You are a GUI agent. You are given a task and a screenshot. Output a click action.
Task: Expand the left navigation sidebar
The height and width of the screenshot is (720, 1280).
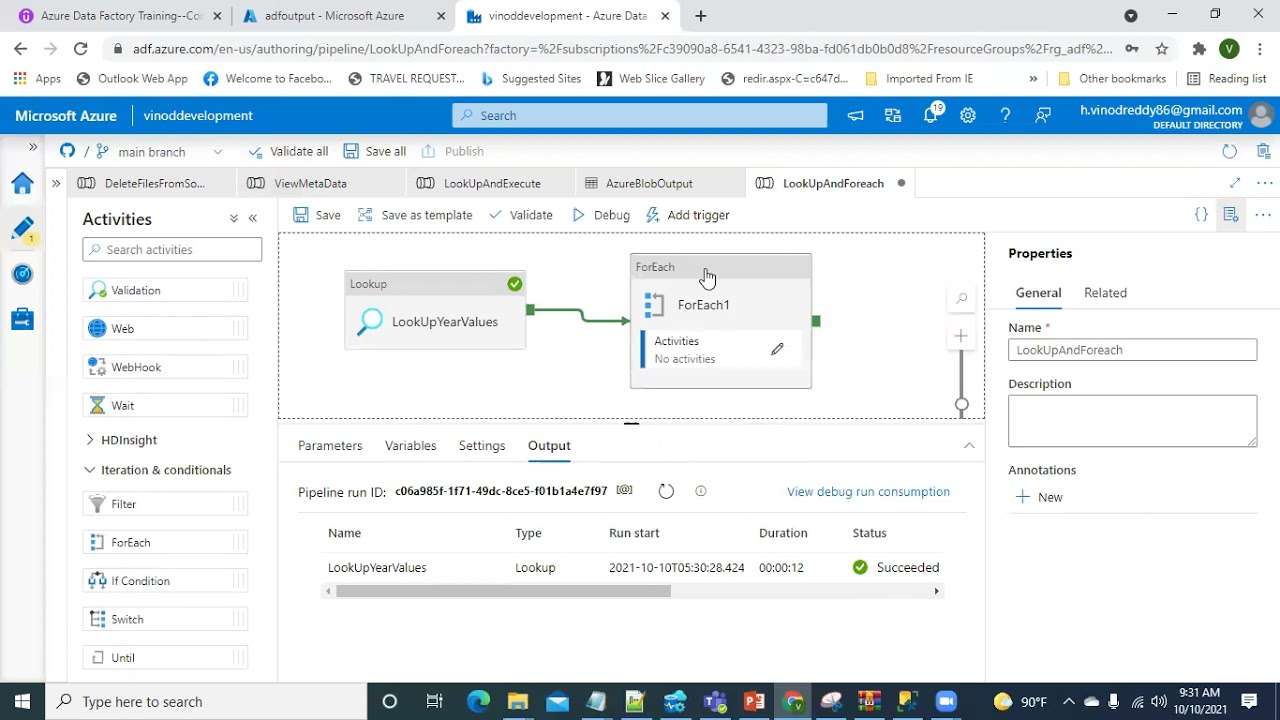point(33,147)
